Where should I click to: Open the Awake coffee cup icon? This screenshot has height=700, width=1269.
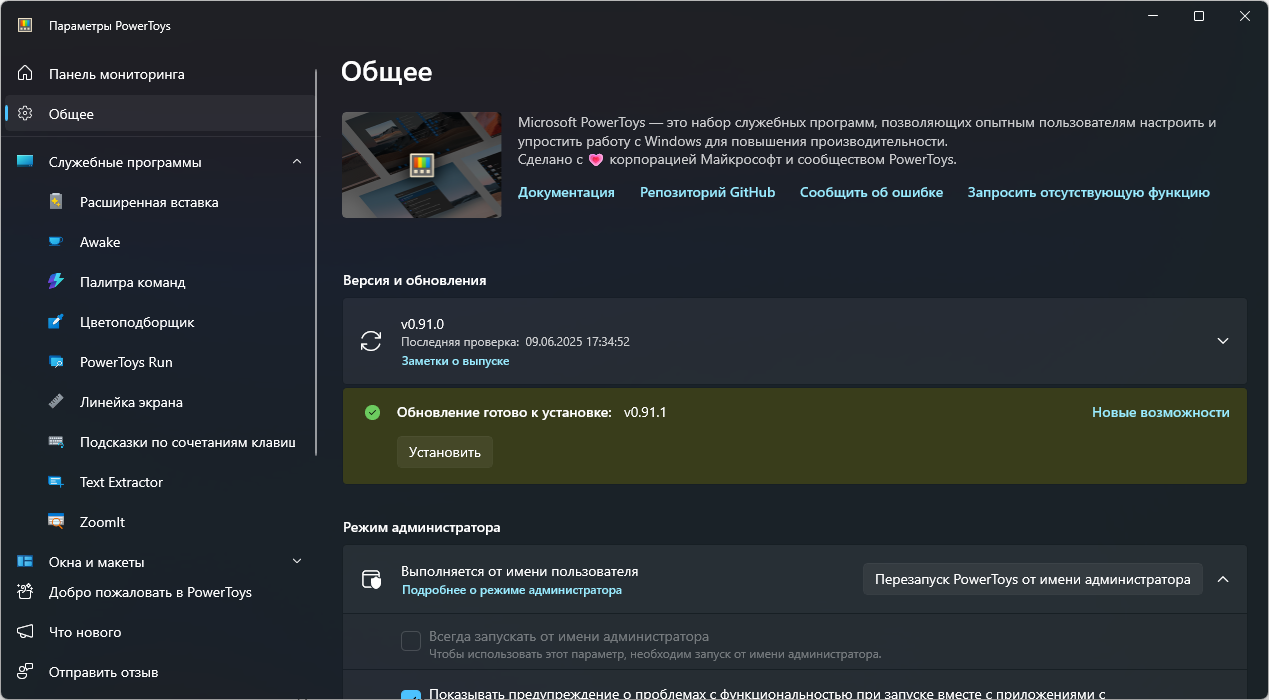click(x=56, y=242)
